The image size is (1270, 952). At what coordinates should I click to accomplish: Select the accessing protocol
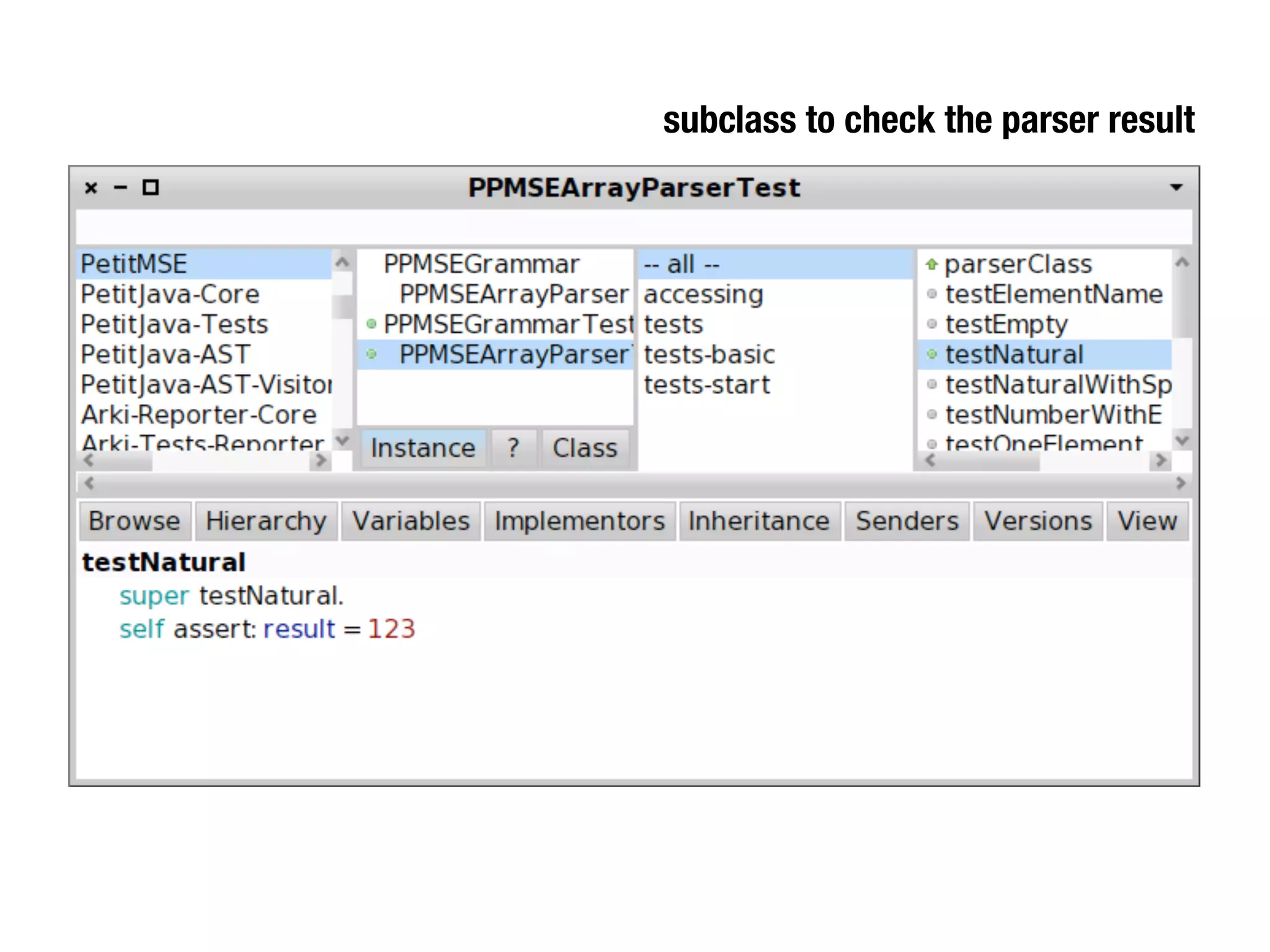coord(775,294)
